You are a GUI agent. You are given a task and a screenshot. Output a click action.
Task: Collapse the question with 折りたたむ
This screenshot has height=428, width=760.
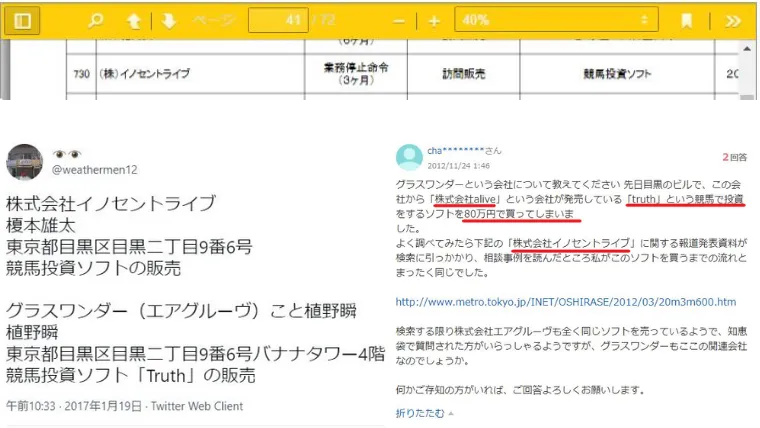(420, 413)
